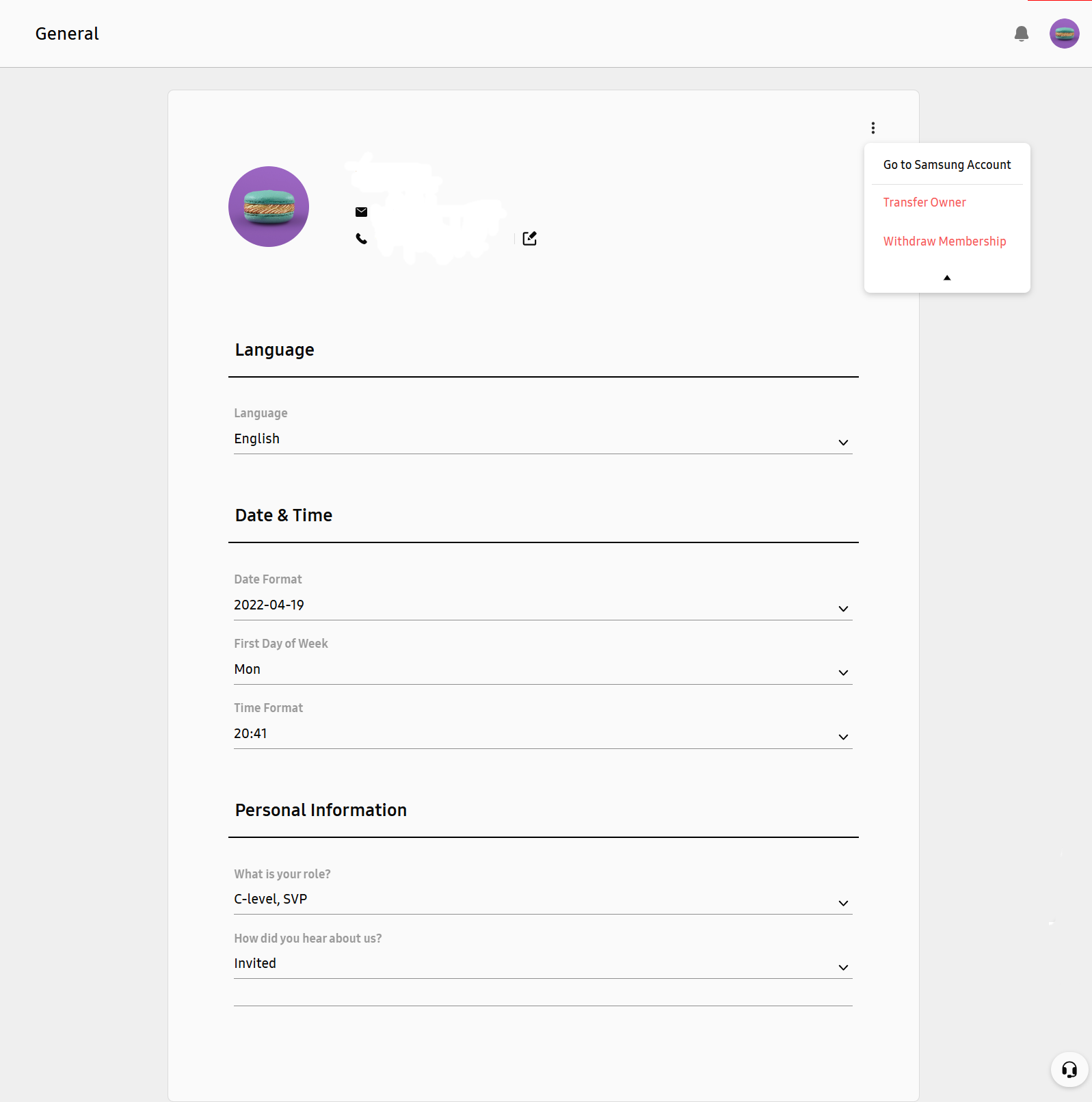This screenshot has height=1102, width=1092.
Task: Open How did you hear about us dropdown
Action: click(543, 964)
